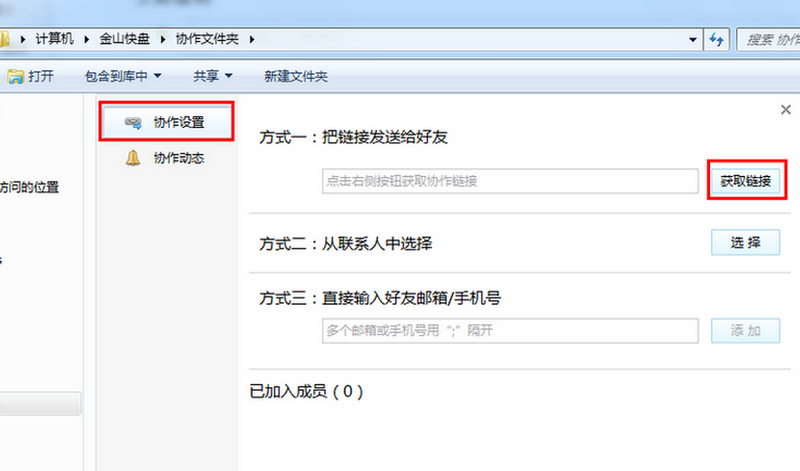Image resolution: width=800 pixels, height=471 pixels.
Task: Open the address bar history dropdown arrow
Action: (x=694, y=39)
